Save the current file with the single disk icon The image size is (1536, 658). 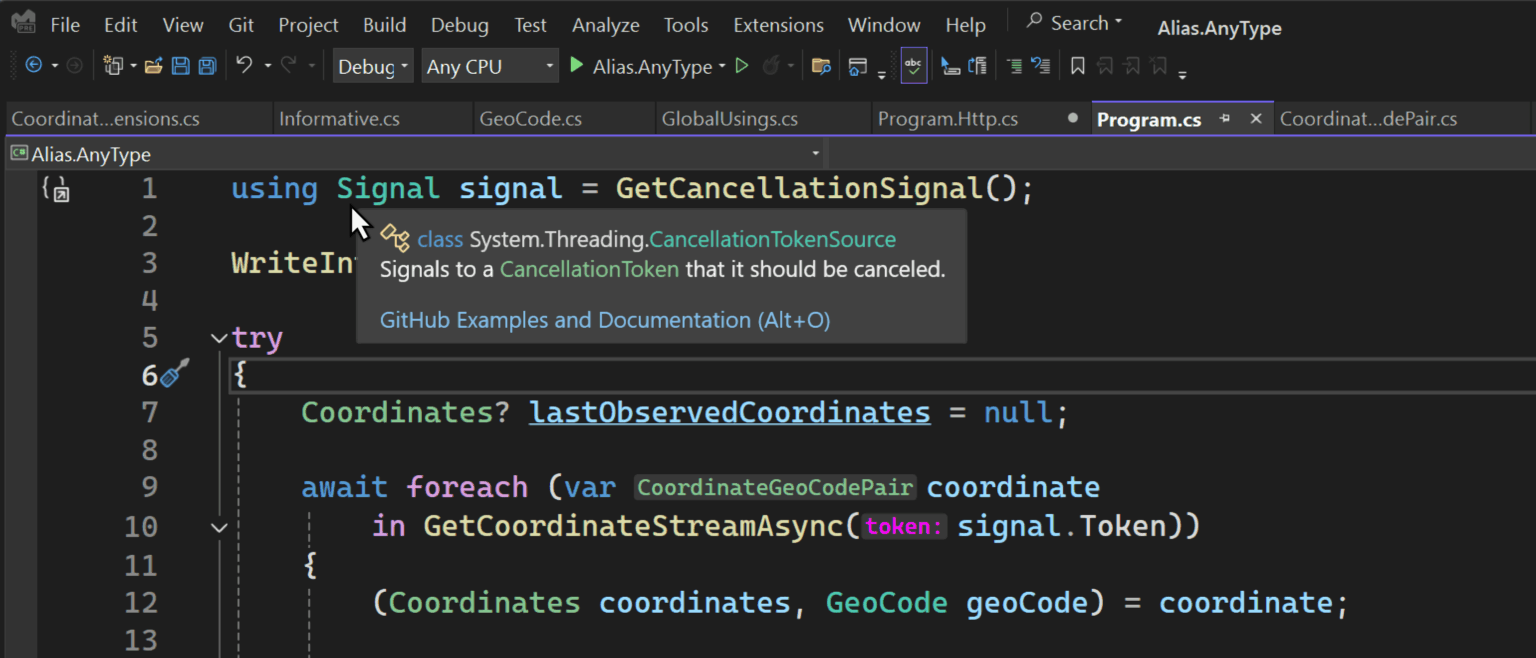click(180, 66)
